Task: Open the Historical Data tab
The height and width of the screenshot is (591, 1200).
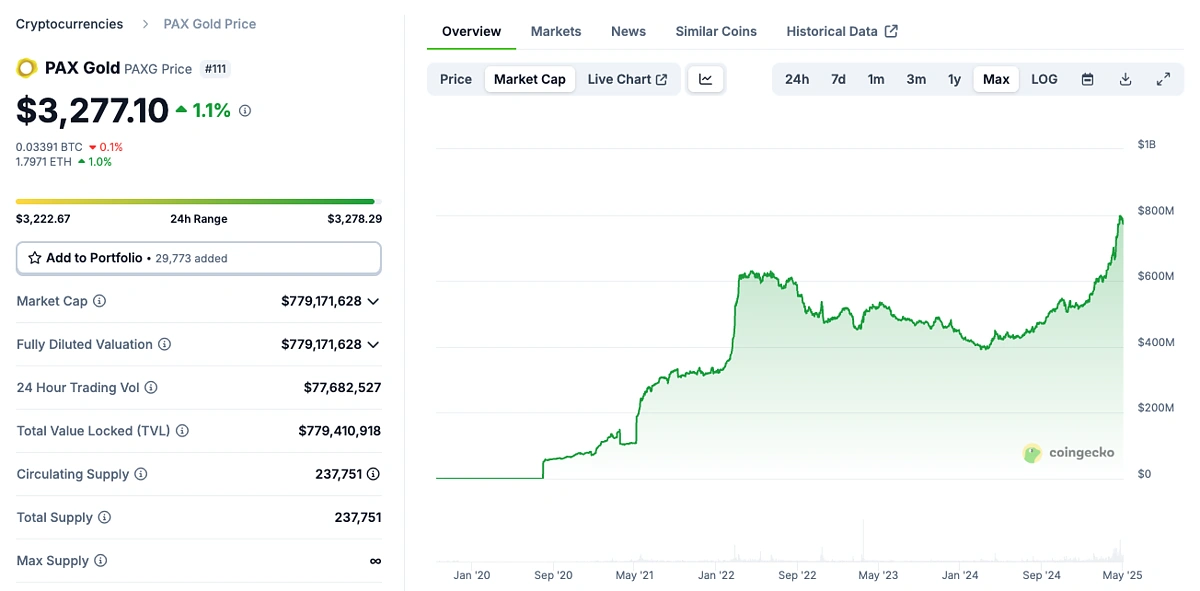Action: coord(842,31)
